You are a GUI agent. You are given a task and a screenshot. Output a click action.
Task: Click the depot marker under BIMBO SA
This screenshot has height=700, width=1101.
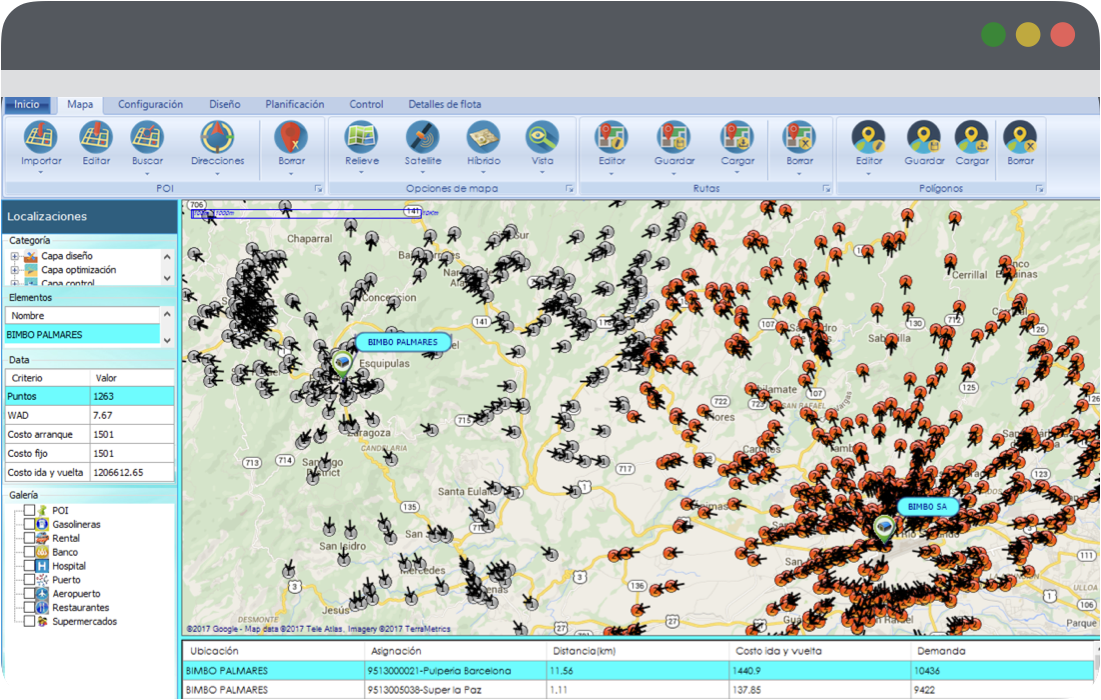pyautogui.click(x=884, y=528)
